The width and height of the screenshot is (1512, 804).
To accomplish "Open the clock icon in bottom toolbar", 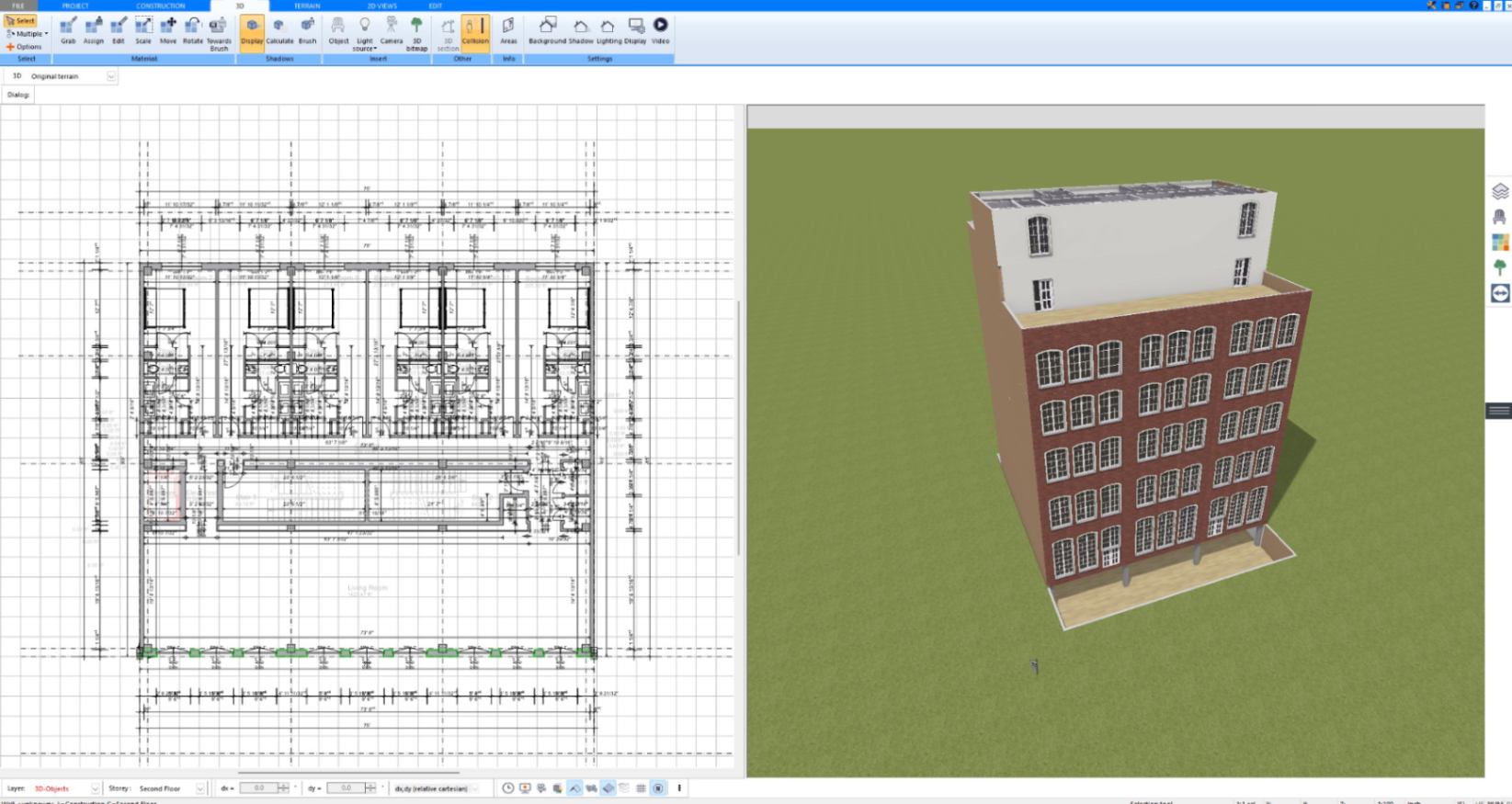I will 507,788.
